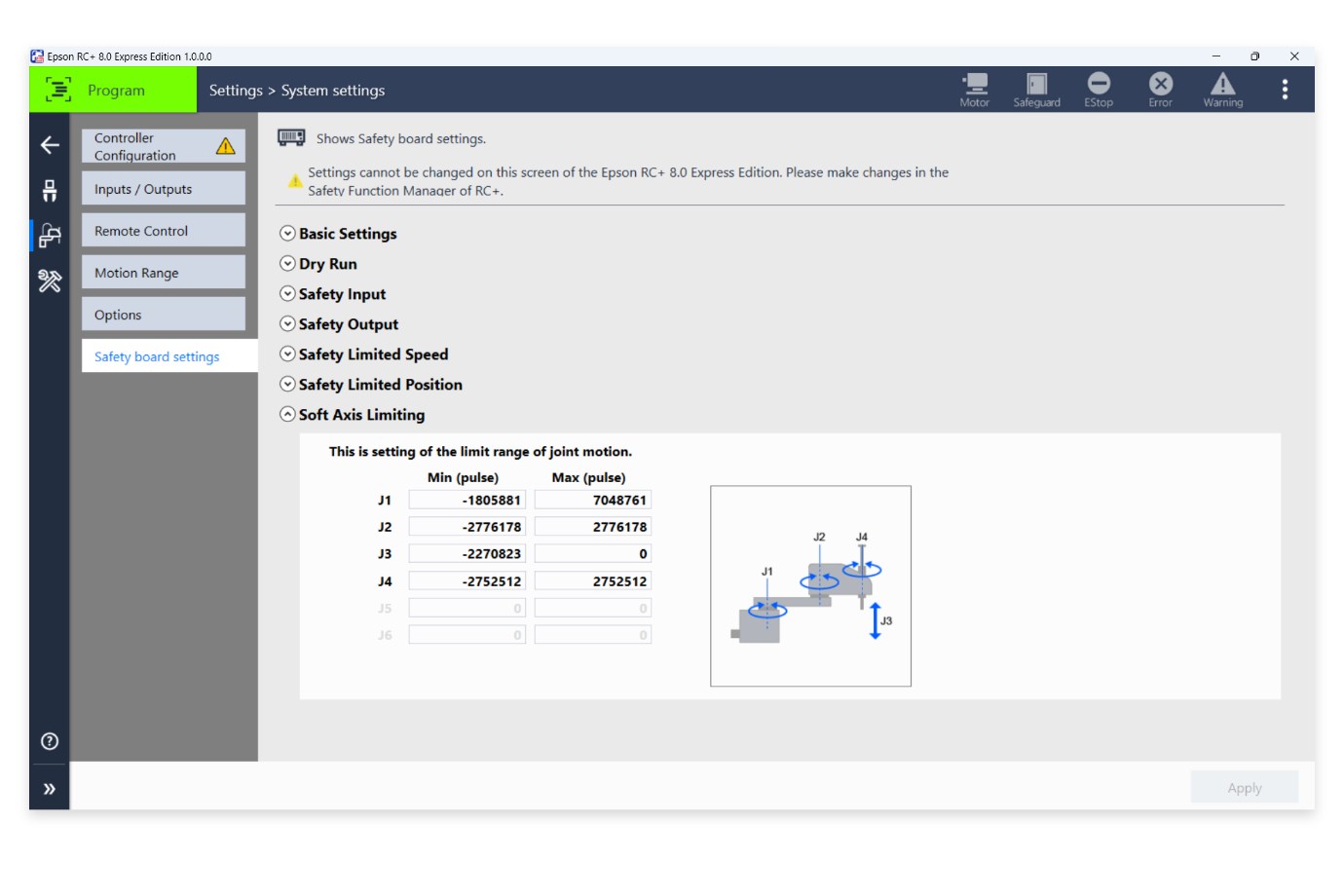Click the safety board icon in description

point(291,137)
